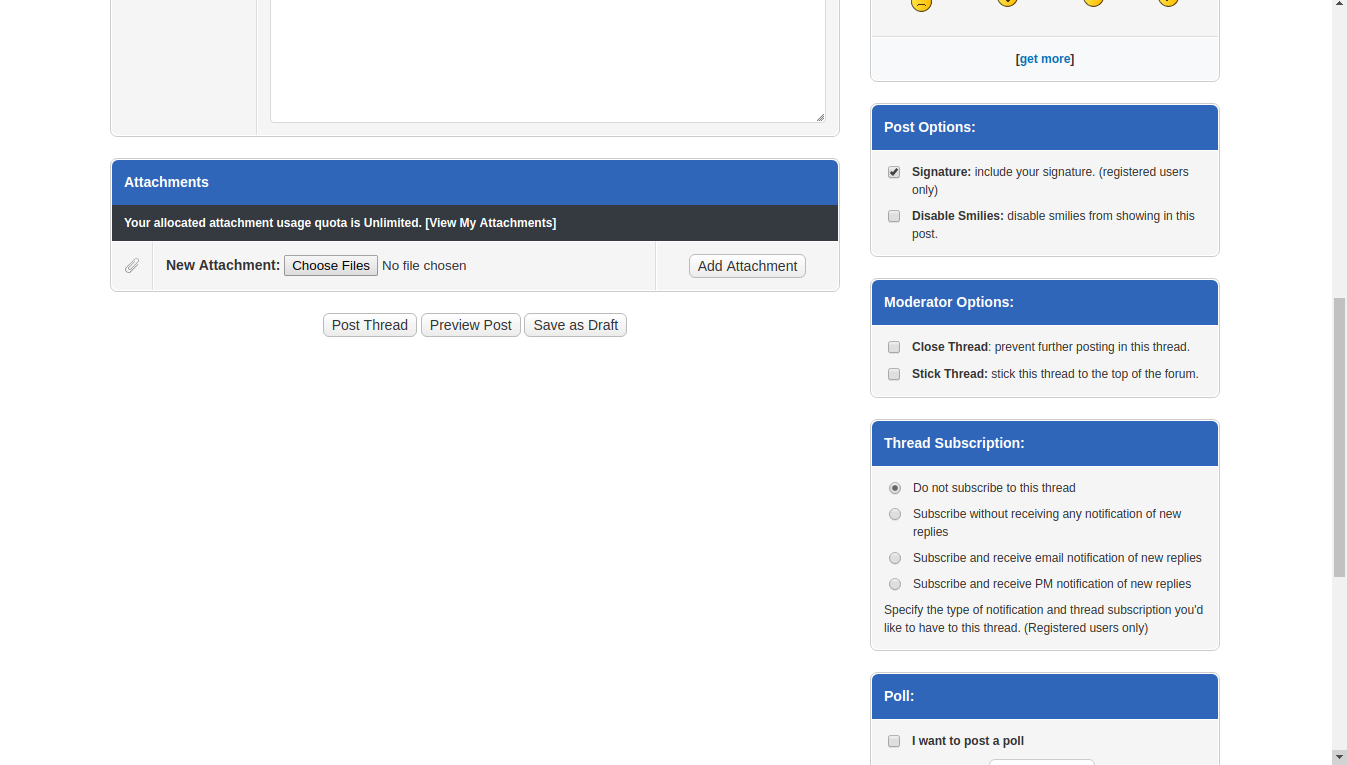Enable the Disable Smilies checkbox
This screenshot has width=1347, height=765.
tap(894, 216)
